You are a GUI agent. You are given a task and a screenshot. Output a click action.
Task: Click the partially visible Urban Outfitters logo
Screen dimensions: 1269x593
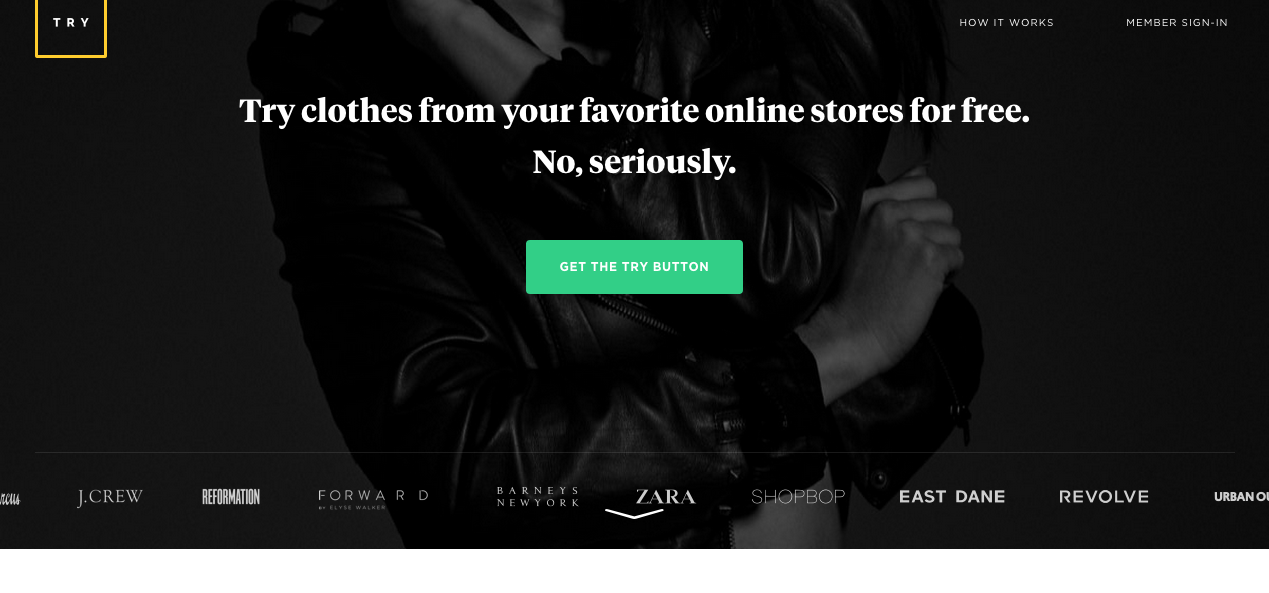(1241, 497)
